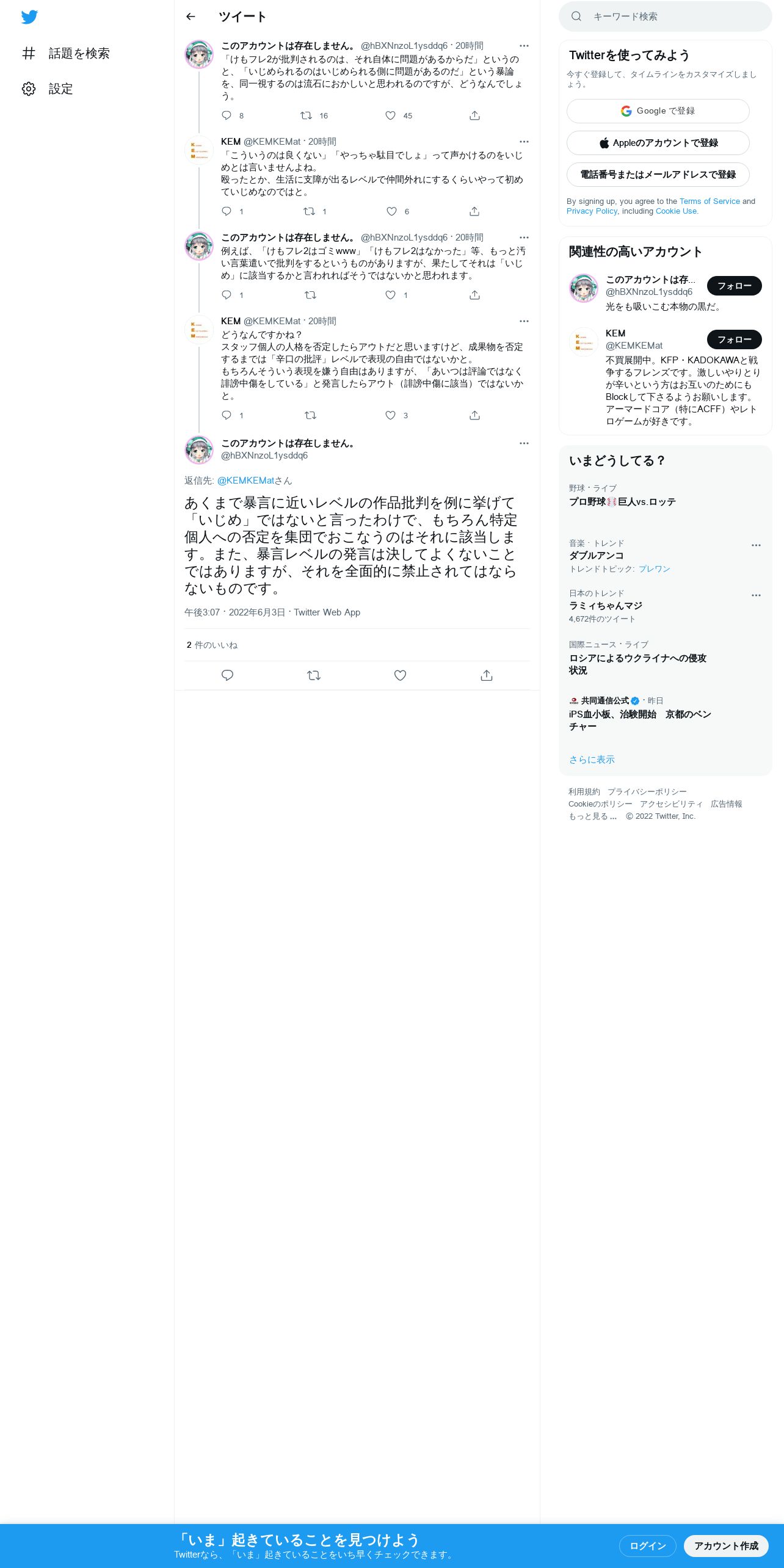Open options for the ダブルアンコ trend
The width and height of the screenshot is (784, 1568).
756,545
